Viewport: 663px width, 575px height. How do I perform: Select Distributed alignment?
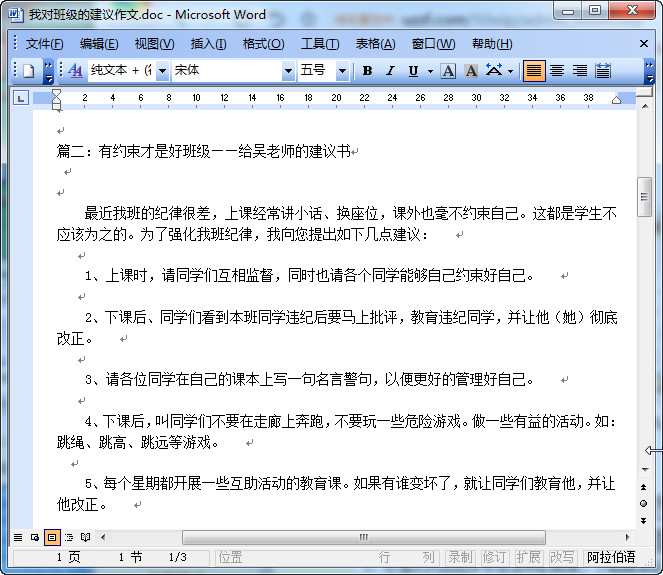(603, 71)
